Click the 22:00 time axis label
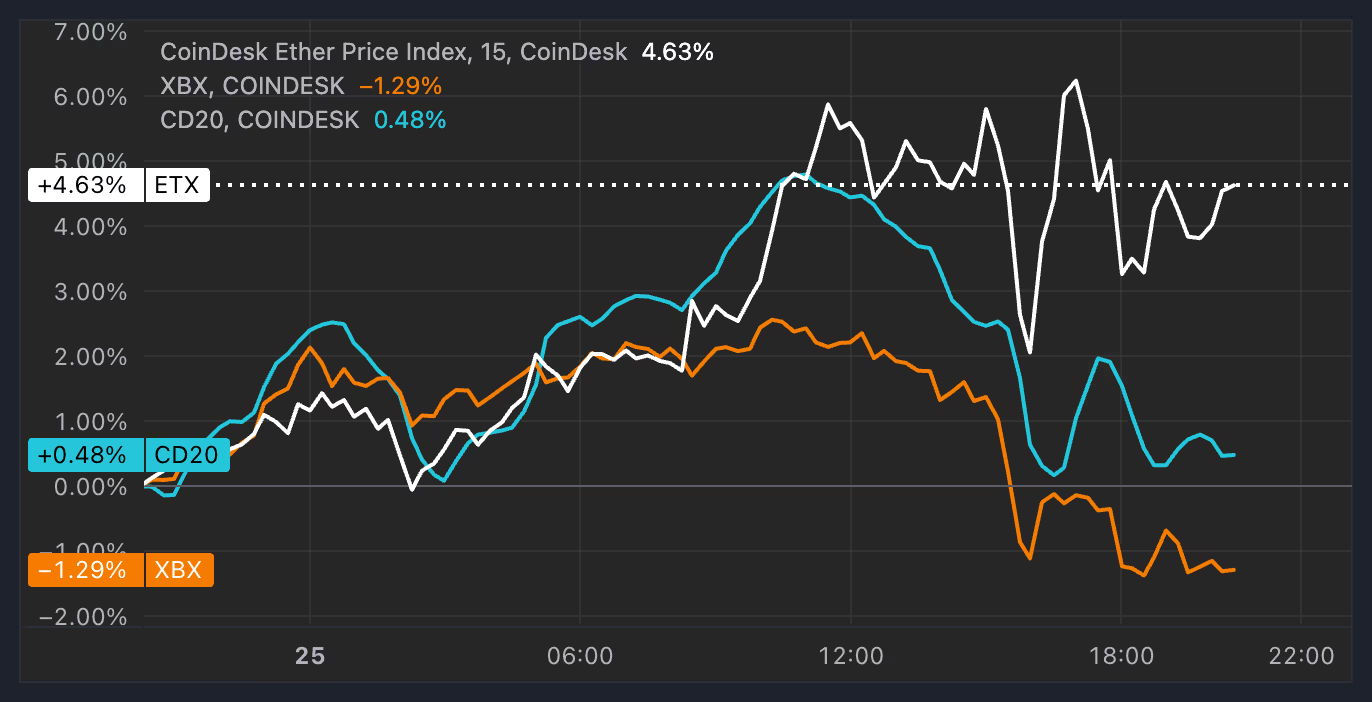The height and width of the screenshot is (702, 1372). coord(1300,657)
